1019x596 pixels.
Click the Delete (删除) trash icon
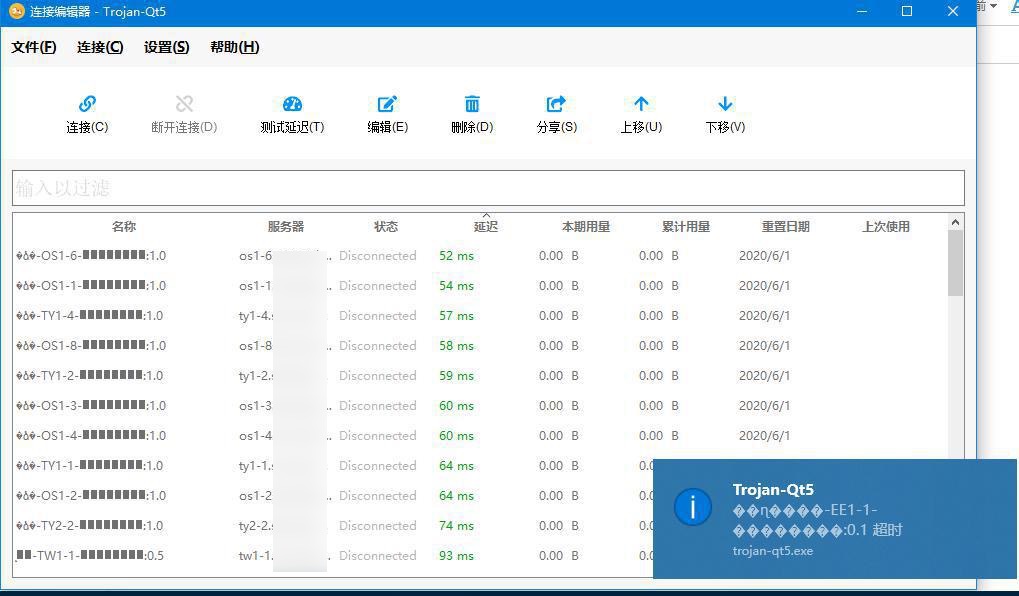pos(472,104)
